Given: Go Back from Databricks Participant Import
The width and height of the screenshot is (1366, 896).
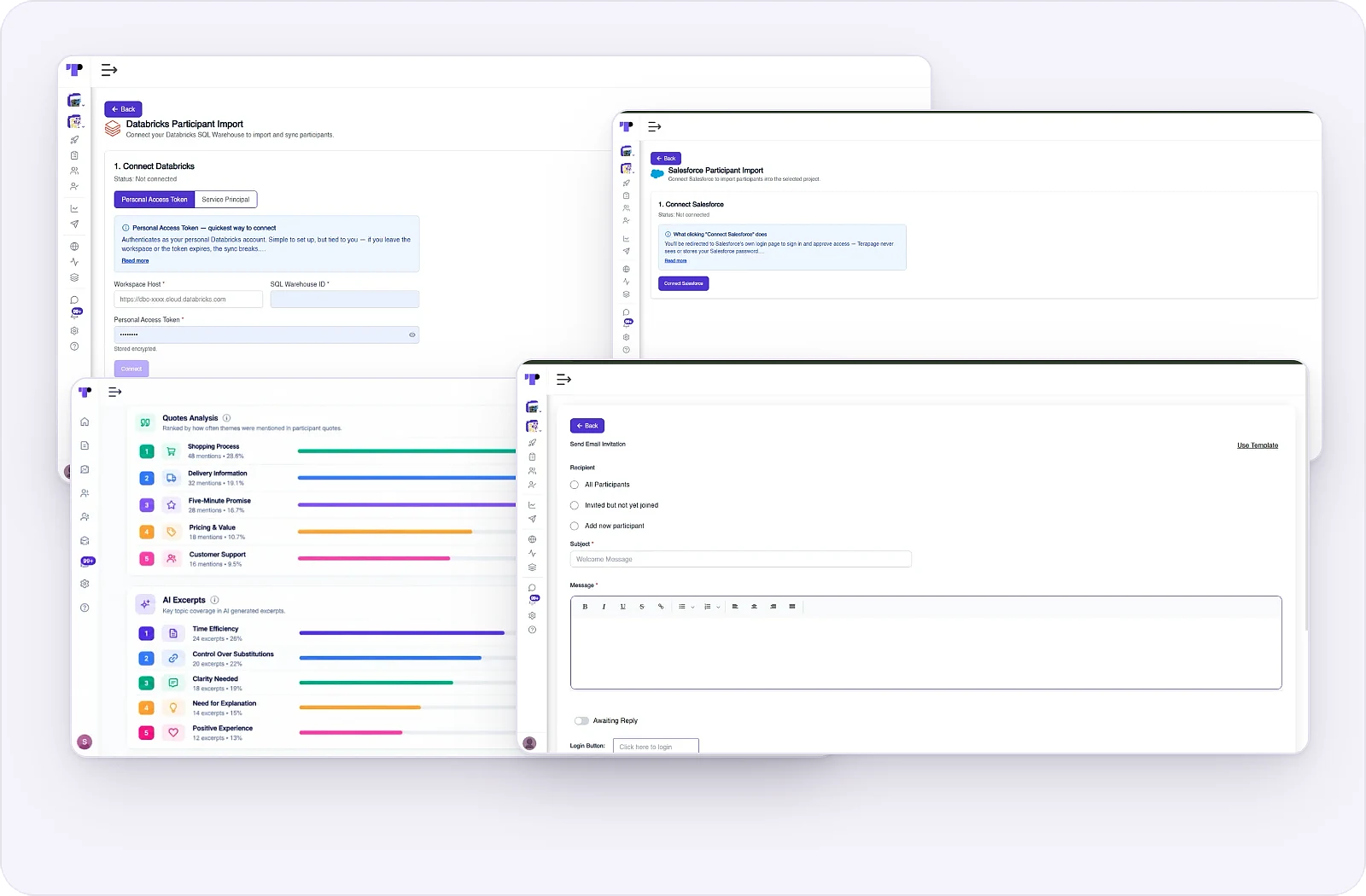Looking at the screenshot, I should [x=123, y=109].
